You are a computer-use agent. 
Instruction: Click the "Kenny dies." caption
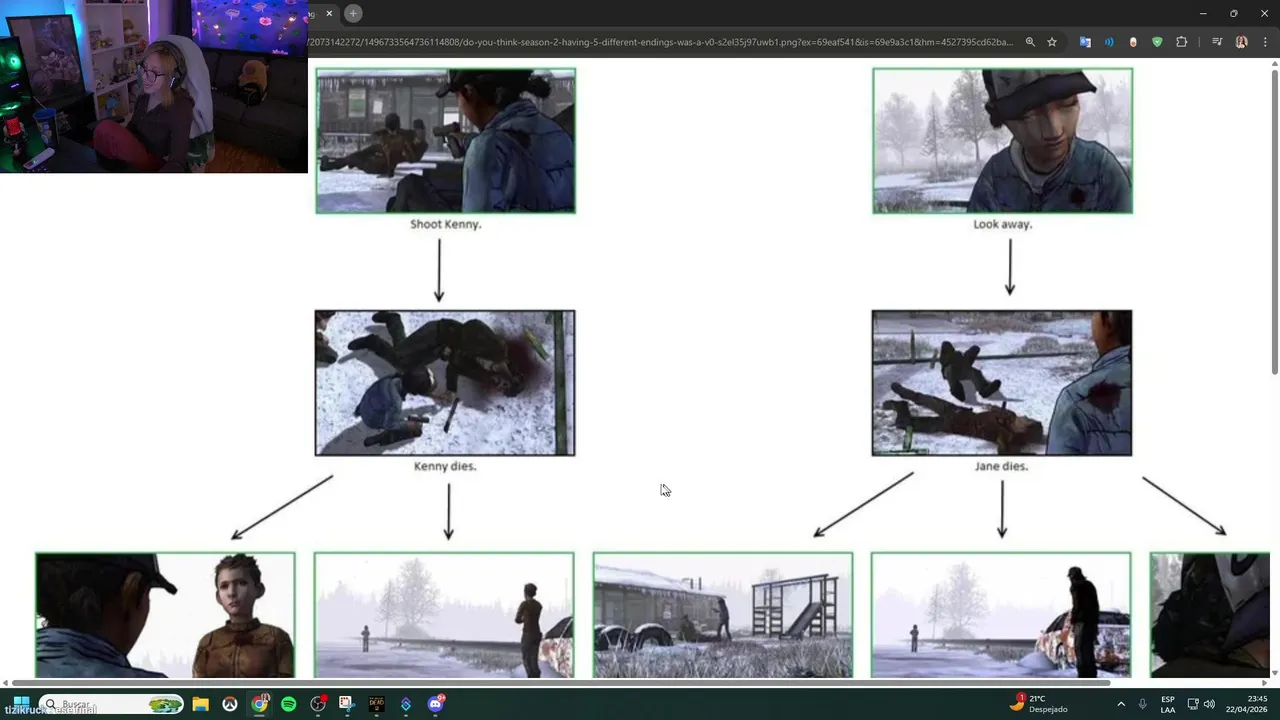click(445, 466)
